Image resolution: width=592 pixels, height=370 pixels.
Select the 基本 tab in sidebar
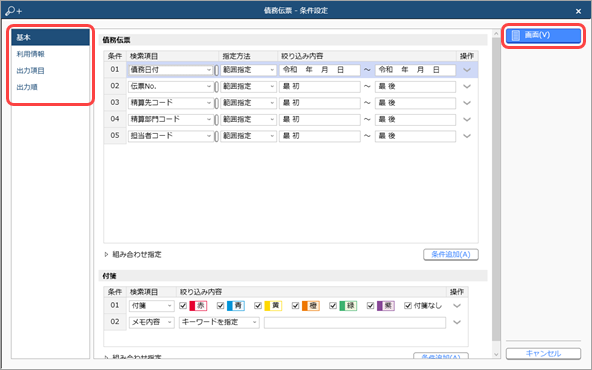tap(51, 37)
